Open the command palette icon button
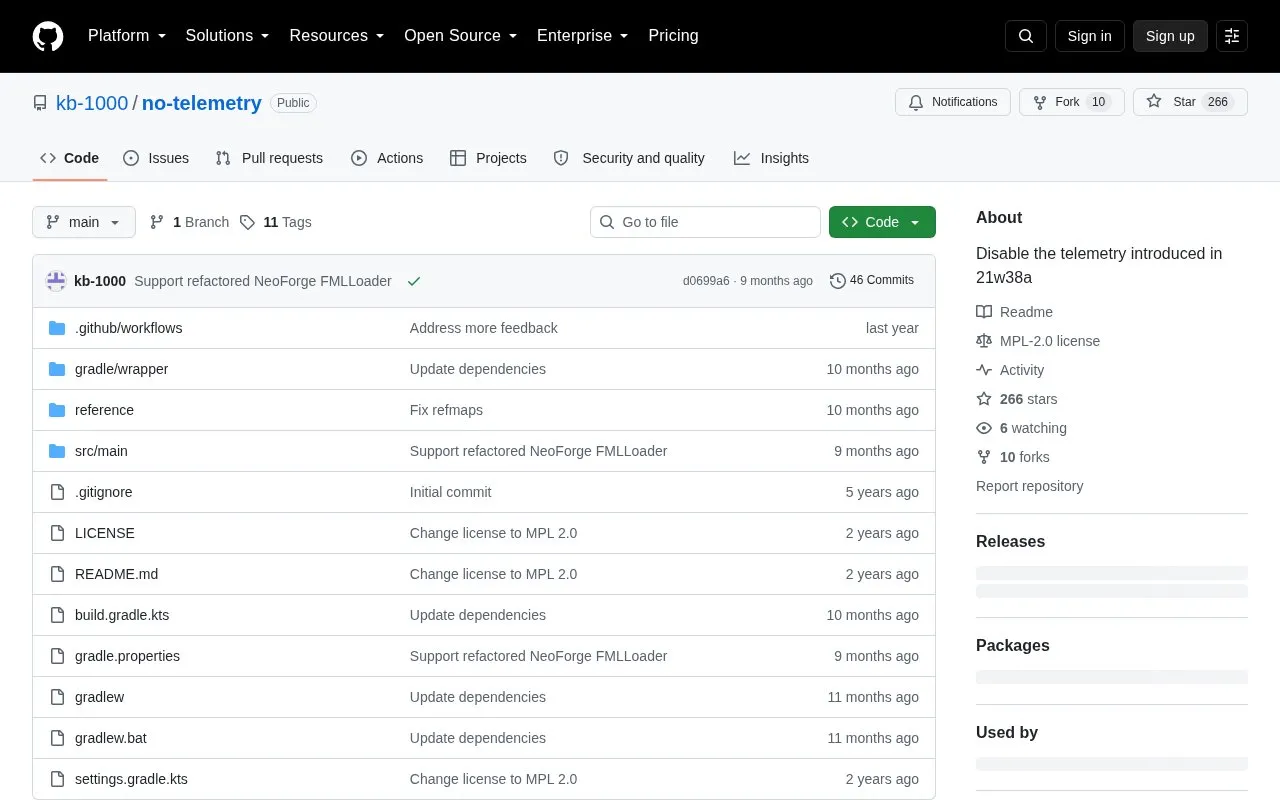The image size is (1280, 800). 1232,36
